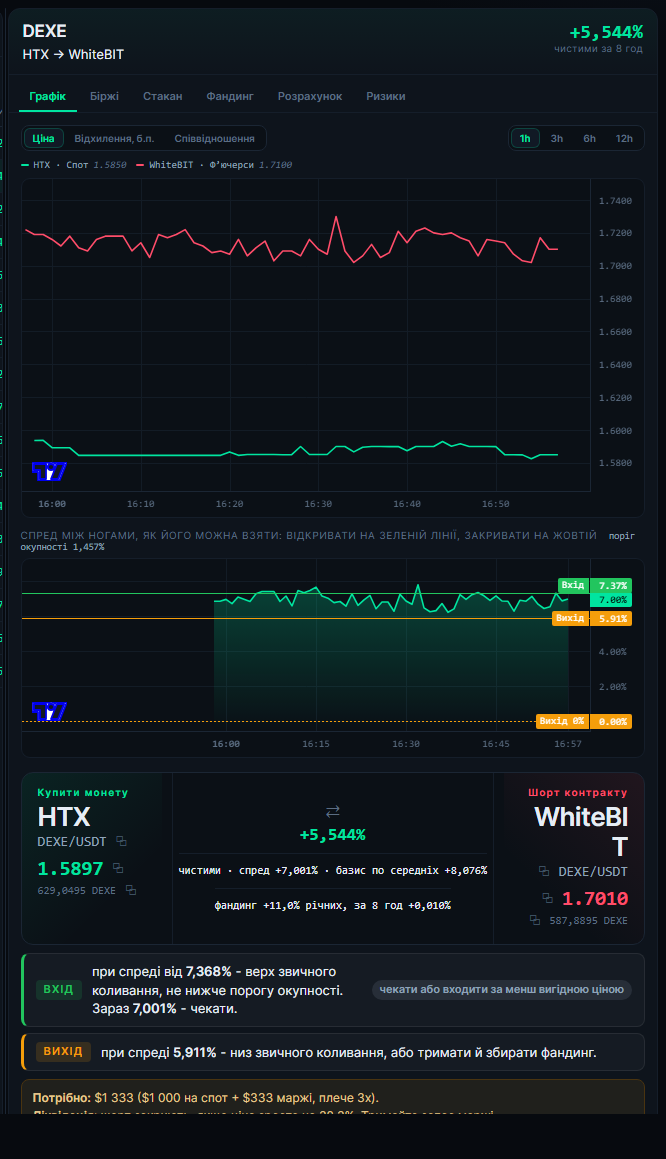Click the green price 1.5897
This screenshot has width=666, height=1159.
coord(71,869)
